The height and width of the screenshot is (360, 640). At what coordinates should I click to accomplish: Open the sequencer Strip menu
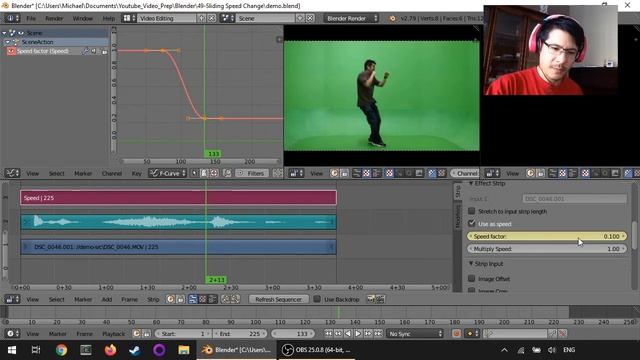[153, 300]
